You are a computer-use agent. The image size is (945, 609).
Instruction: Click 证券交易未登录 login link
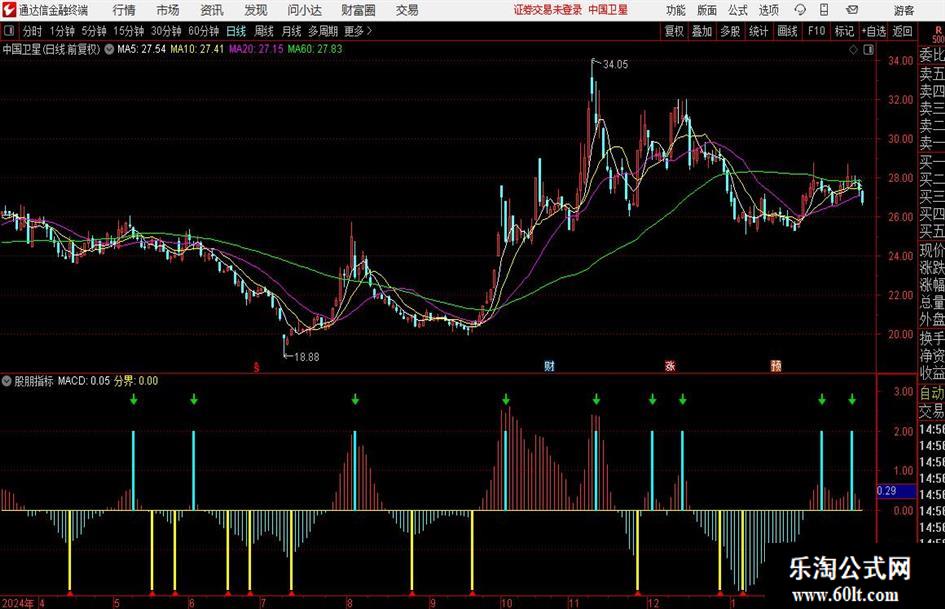point(548,10)
